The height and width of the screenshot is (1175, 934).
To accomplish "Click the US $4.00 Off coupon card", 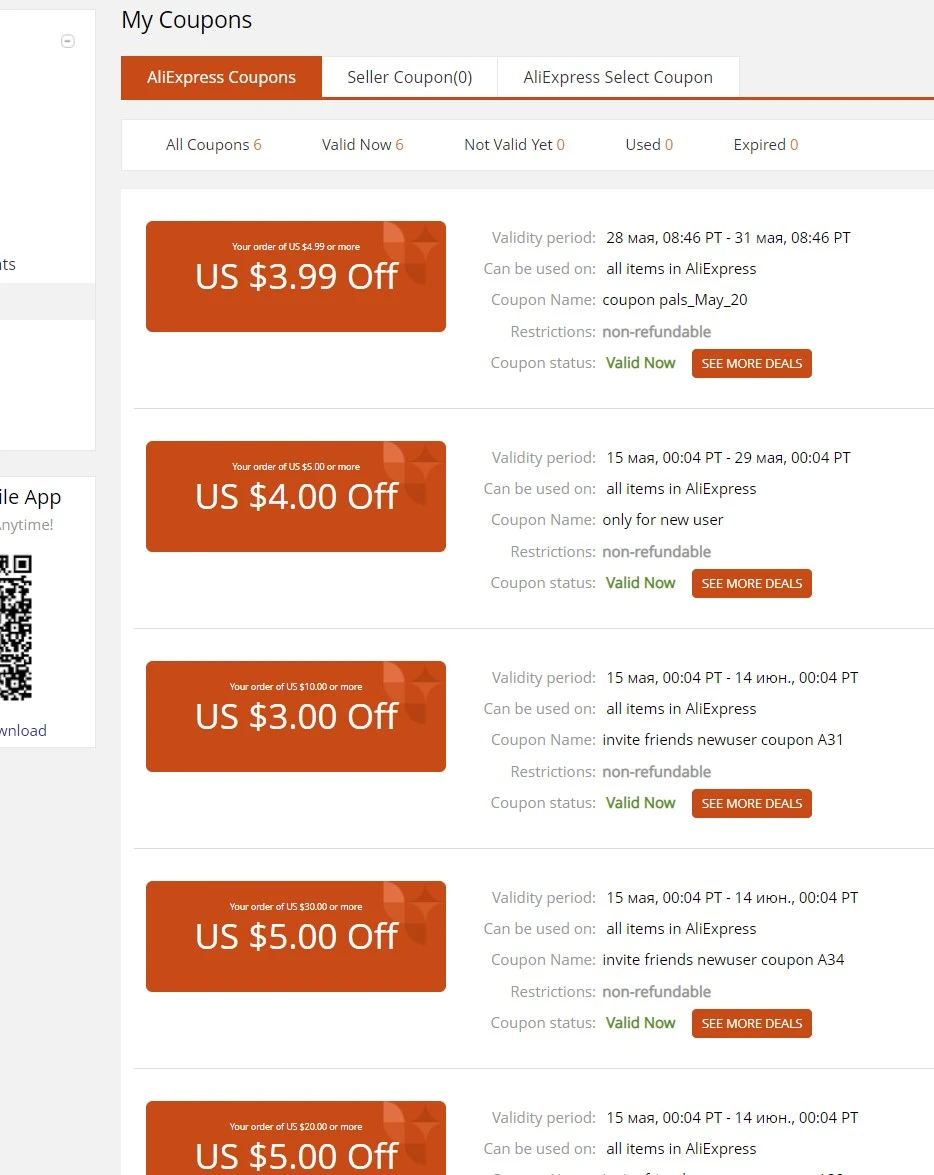I will [x=296, y=496].
